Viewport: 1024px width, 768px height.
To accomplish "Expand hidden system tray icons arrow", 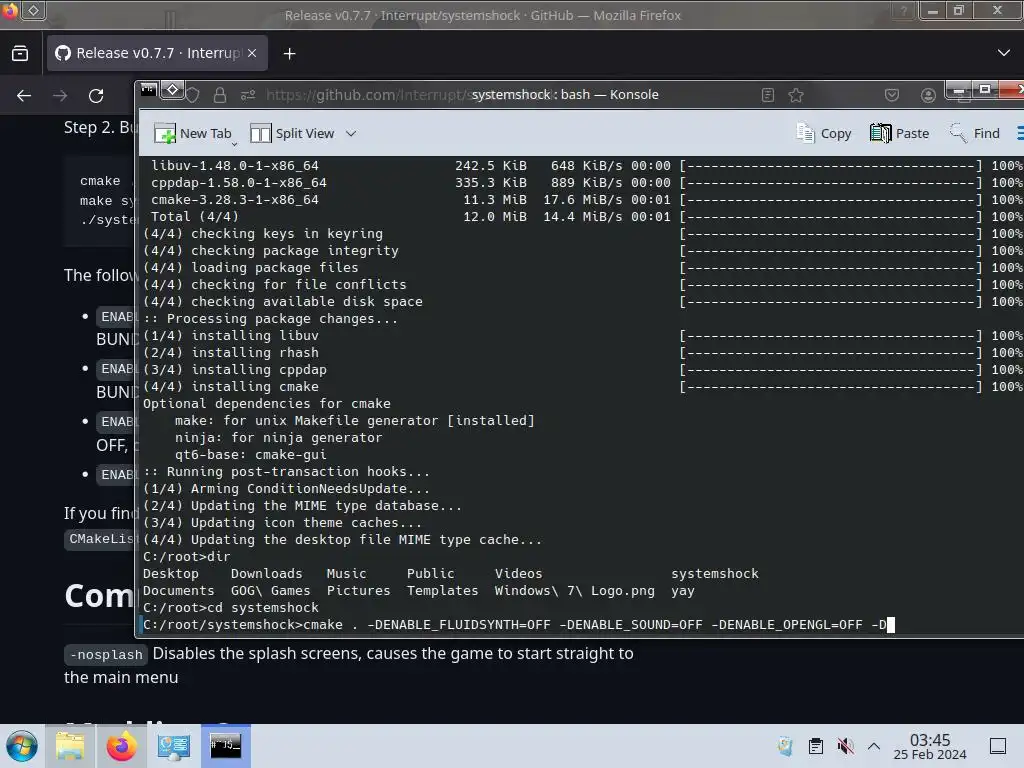I will 874,746.
